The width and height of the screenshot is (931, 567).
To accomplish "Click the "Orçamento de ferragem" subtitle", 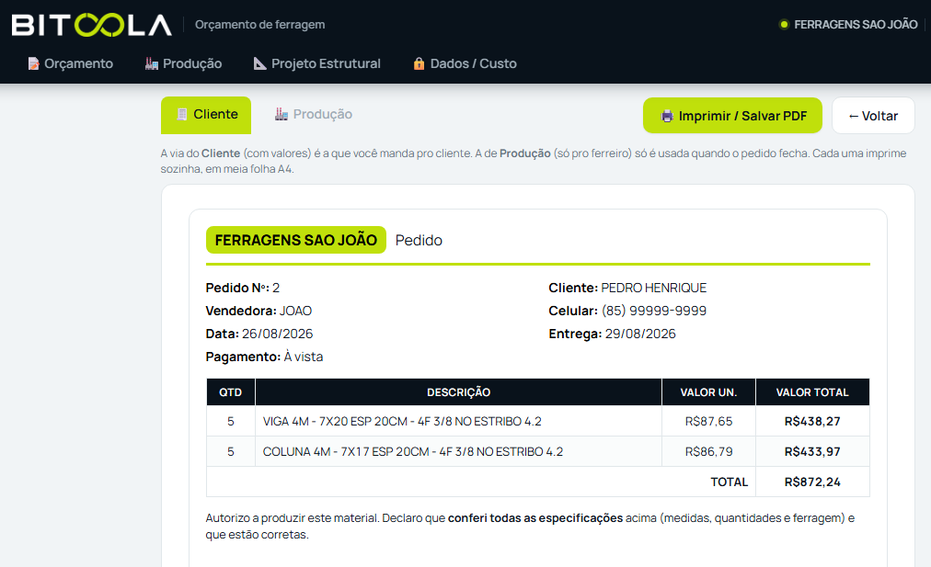I will (260, 24).
